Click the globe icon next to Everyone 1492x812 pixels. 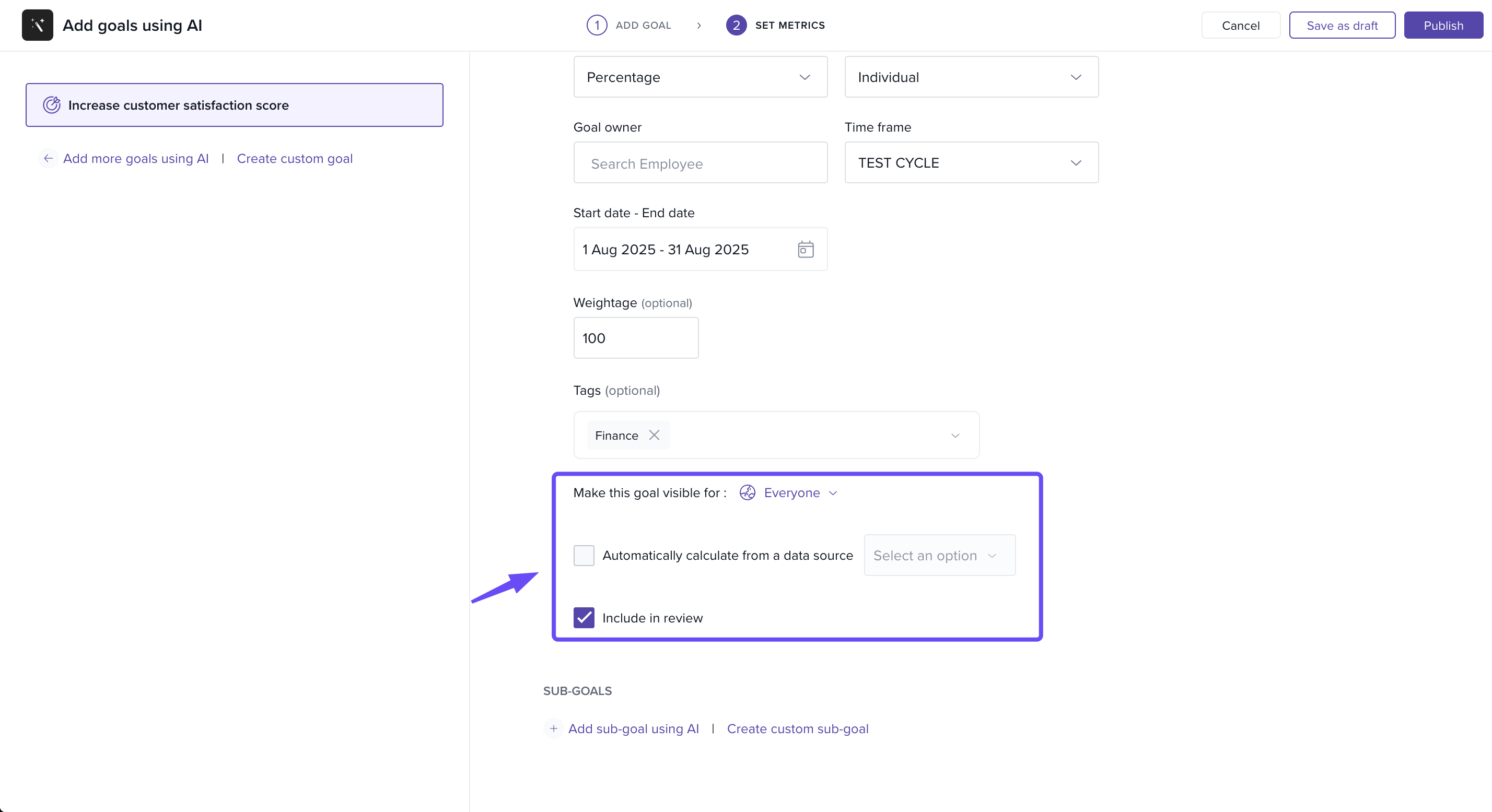747,492
